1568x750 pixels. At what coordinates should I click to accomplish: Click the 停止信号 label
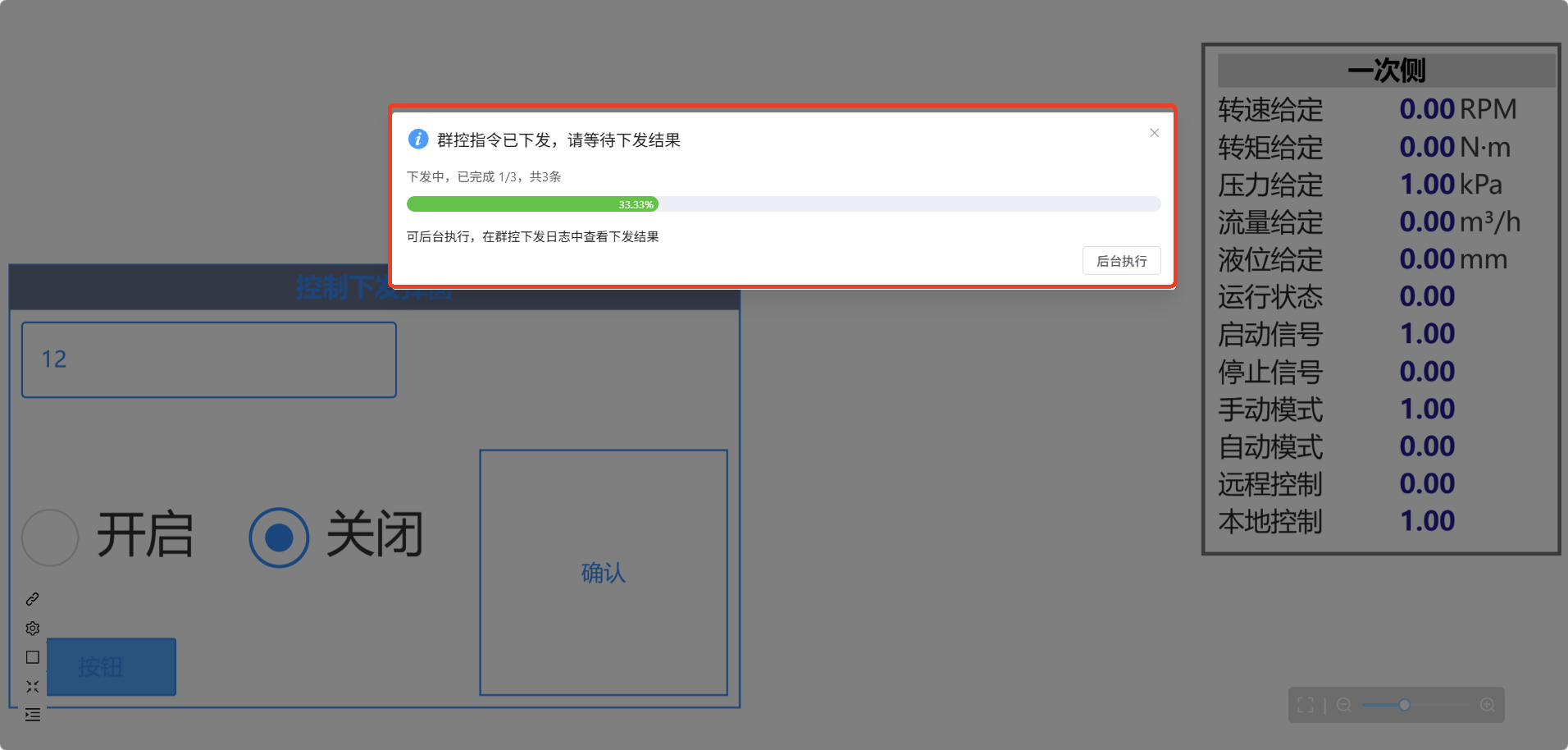pos(1270,372)
